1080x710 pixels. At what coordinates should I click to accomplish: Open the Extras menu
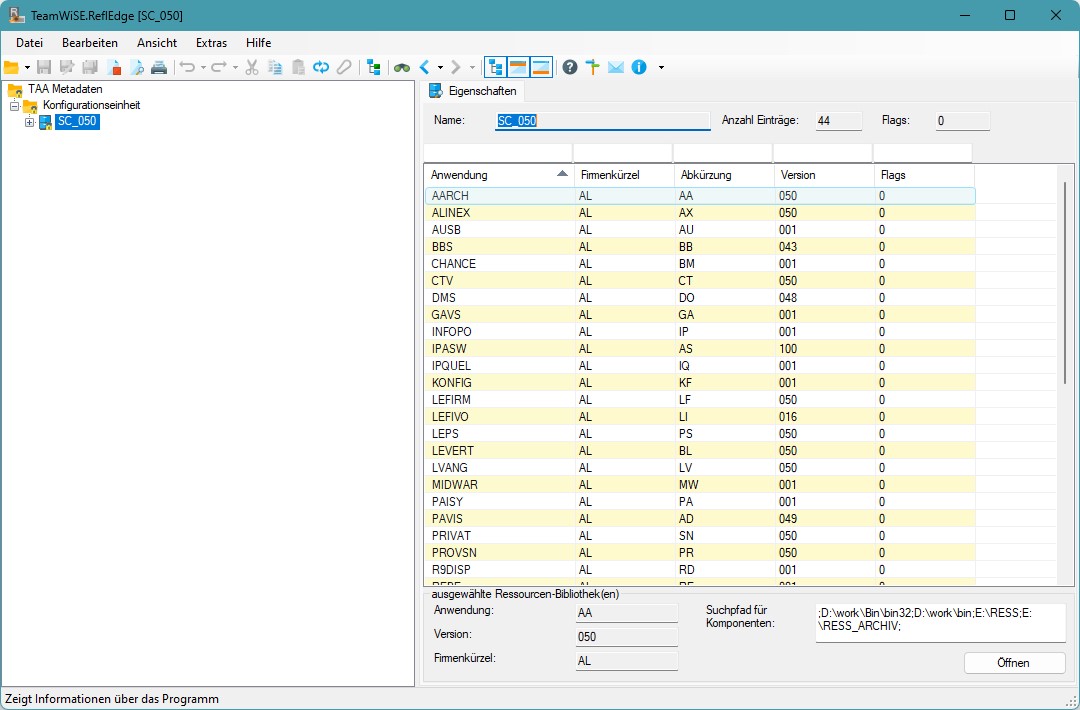pyautogui.click(x=211, y=43)
